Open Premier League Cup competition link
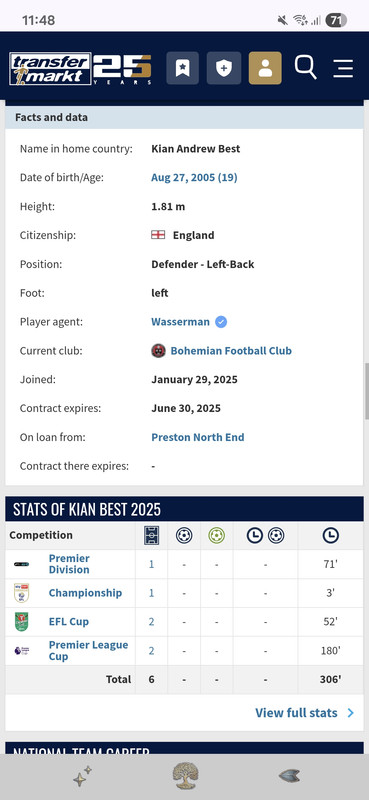The height and width of the screenshot is (800, 369). coord(88,651)
